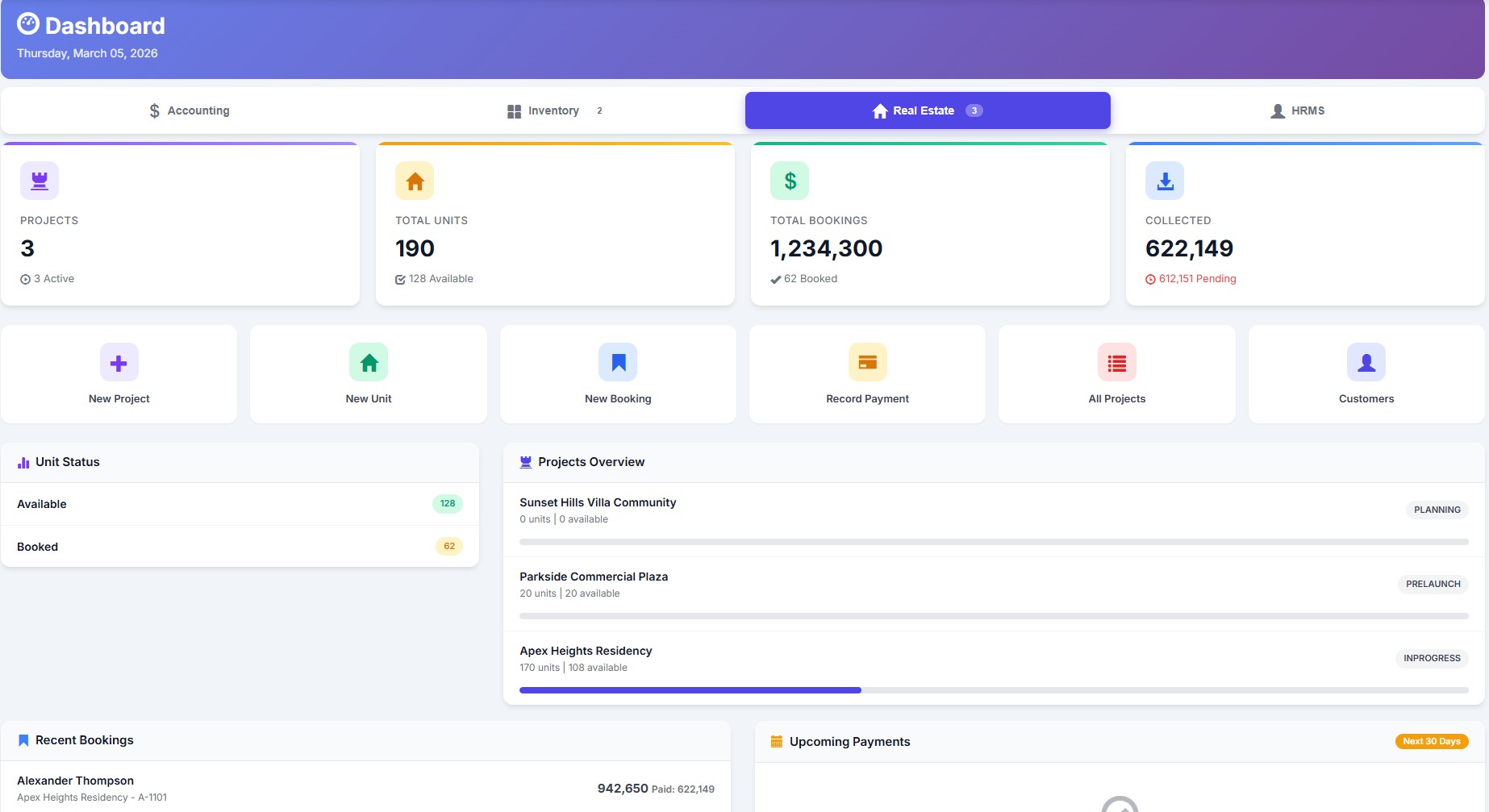Open the Inventory tab
This screenshot has height=812, width=1489.
(553, 110)
